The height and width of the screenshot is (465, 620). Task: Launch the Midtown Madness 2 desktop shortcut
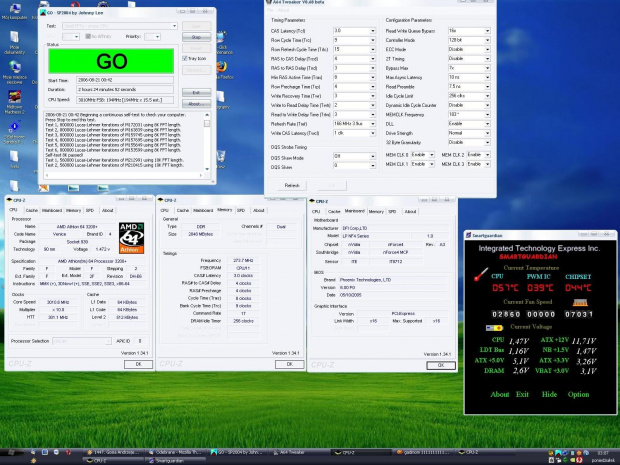14,102
